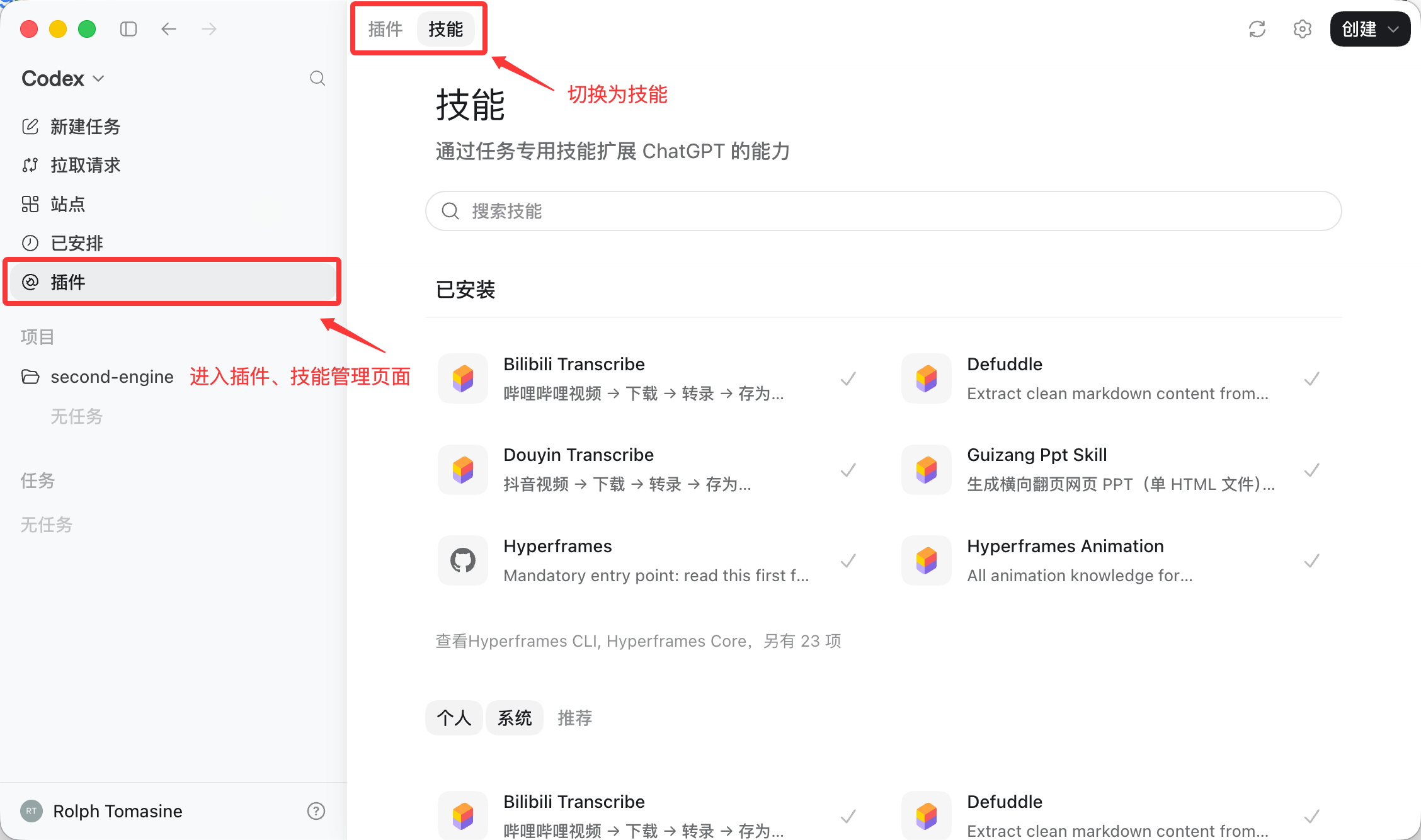Click the Hyperframes GitHub icon
Image resolution: width=1421 pixels, height=840 pixels.
[x=463, y=560]
